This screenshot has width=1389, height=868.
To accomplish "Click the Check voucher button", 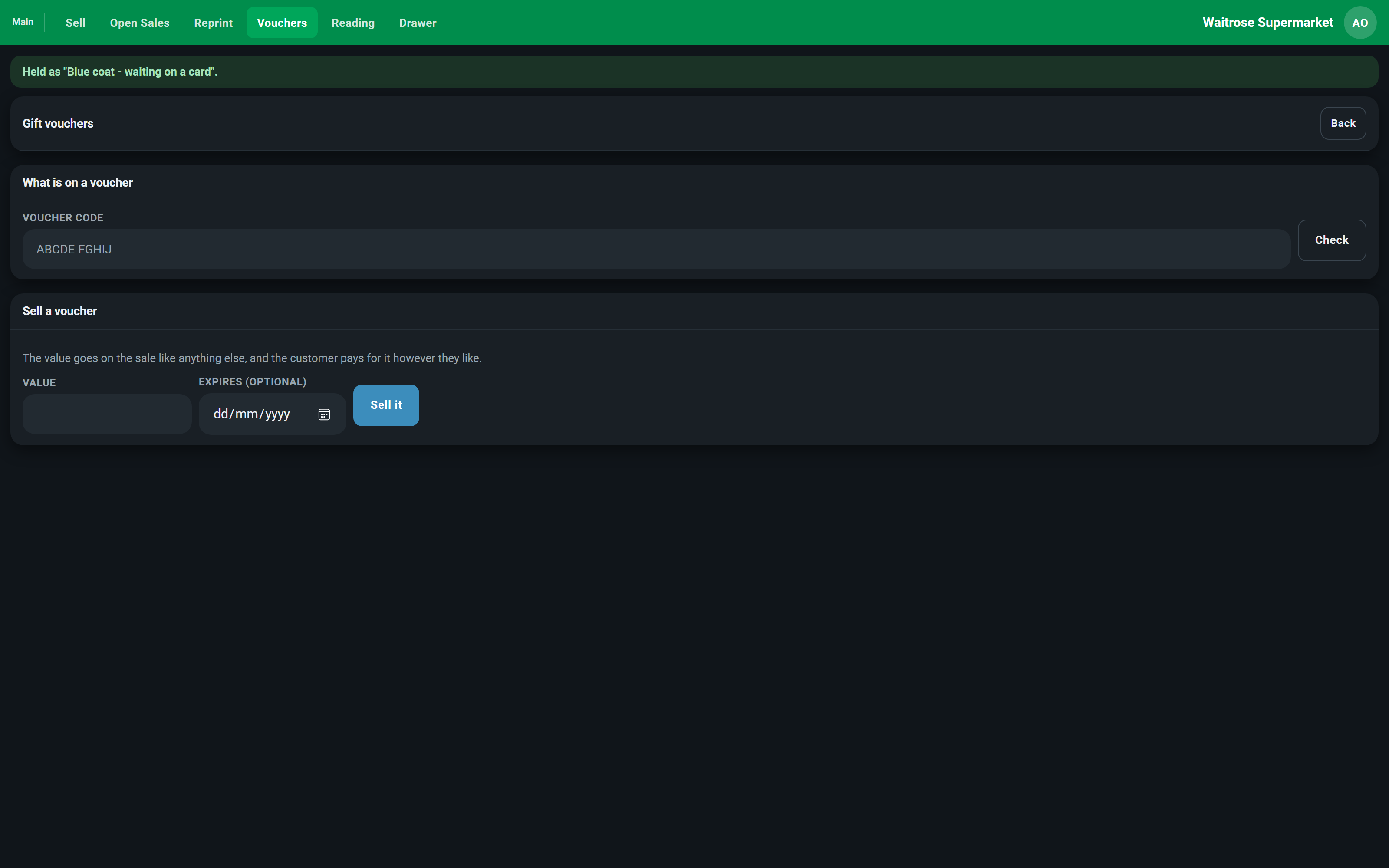I will tap(1332, 240).
